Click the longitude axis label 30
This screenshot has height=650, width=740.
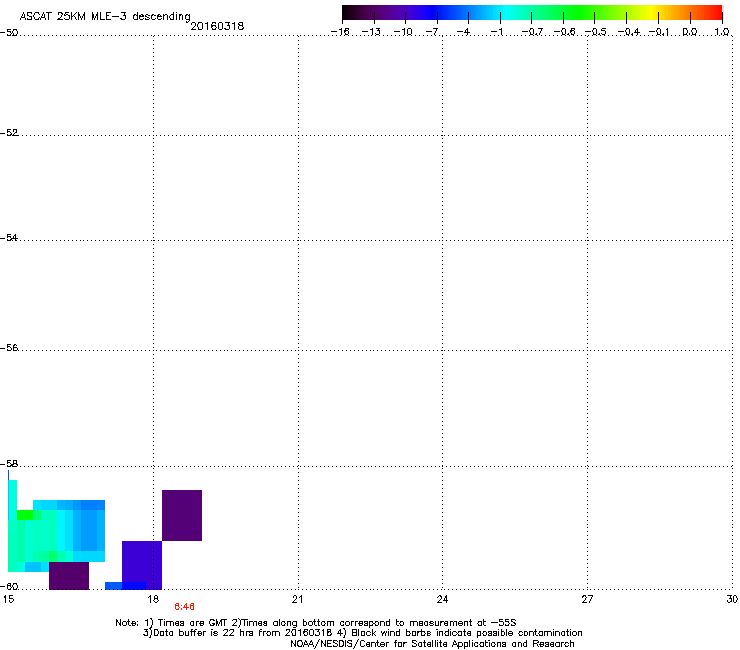tap(732, 599)
